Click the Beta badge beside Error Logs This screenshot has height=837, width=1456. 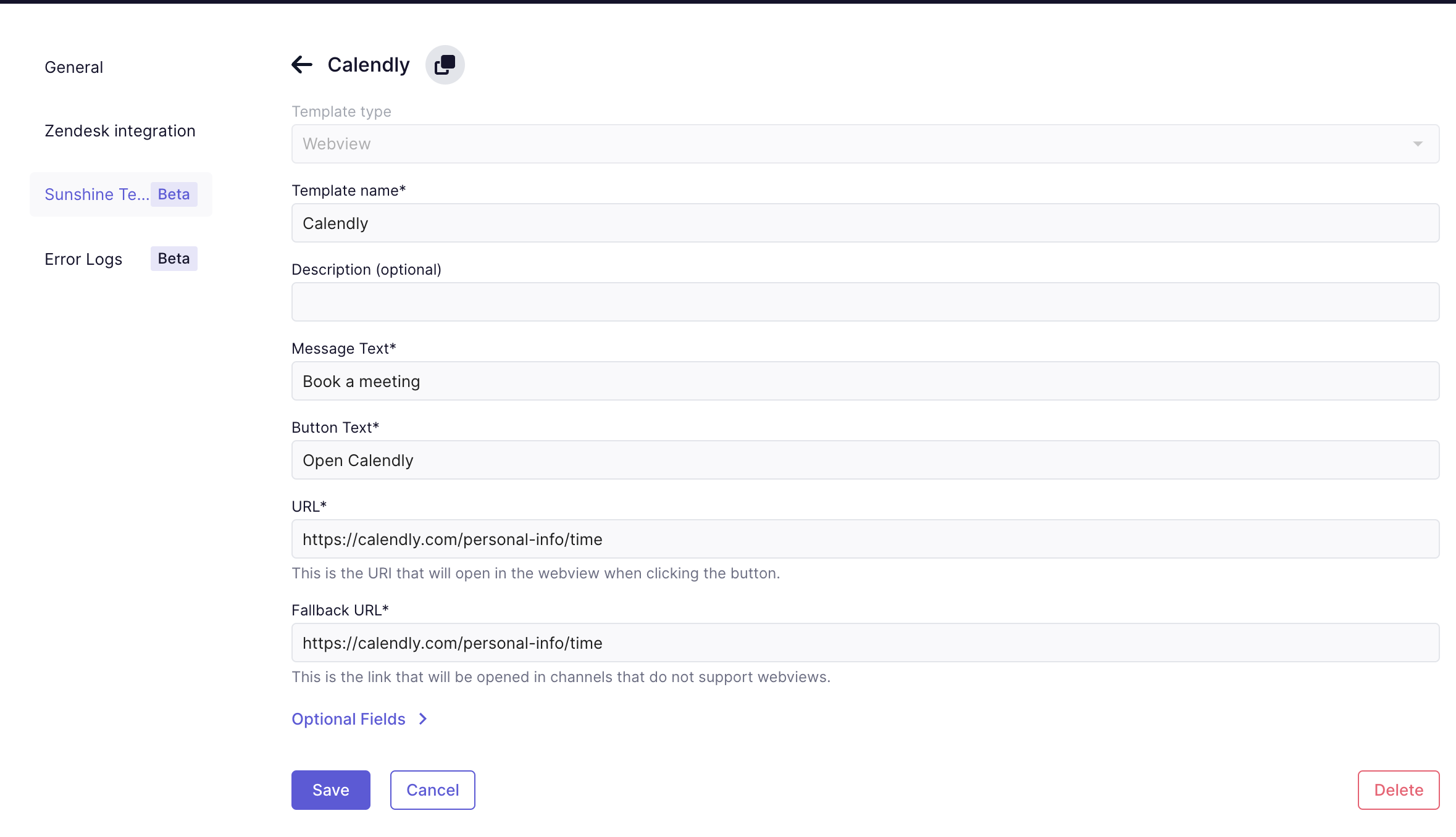174,259
